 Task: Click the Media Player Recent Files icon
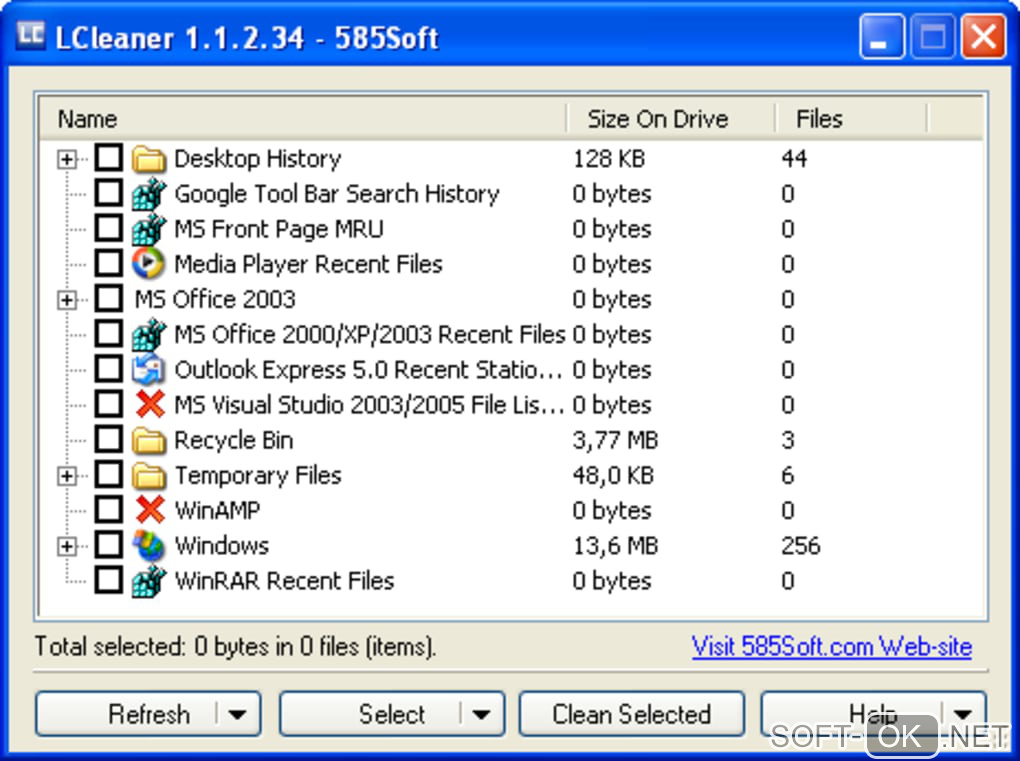click(149, 264)
